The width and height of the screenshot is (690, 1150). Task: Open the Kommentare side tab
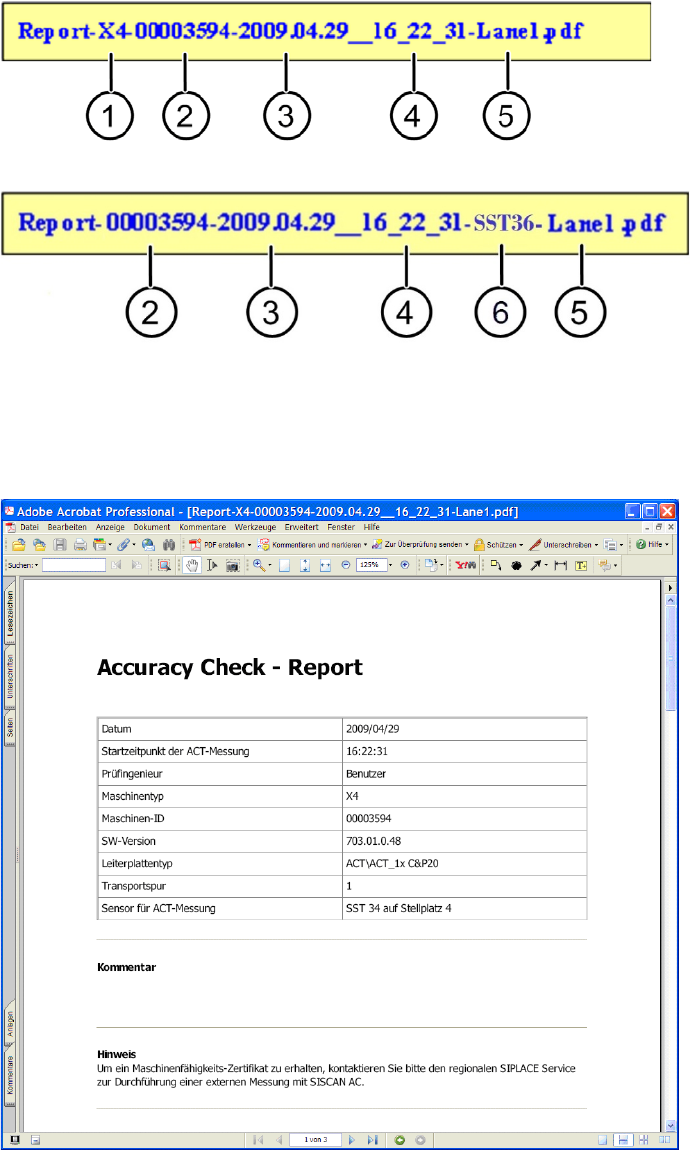10,1074
